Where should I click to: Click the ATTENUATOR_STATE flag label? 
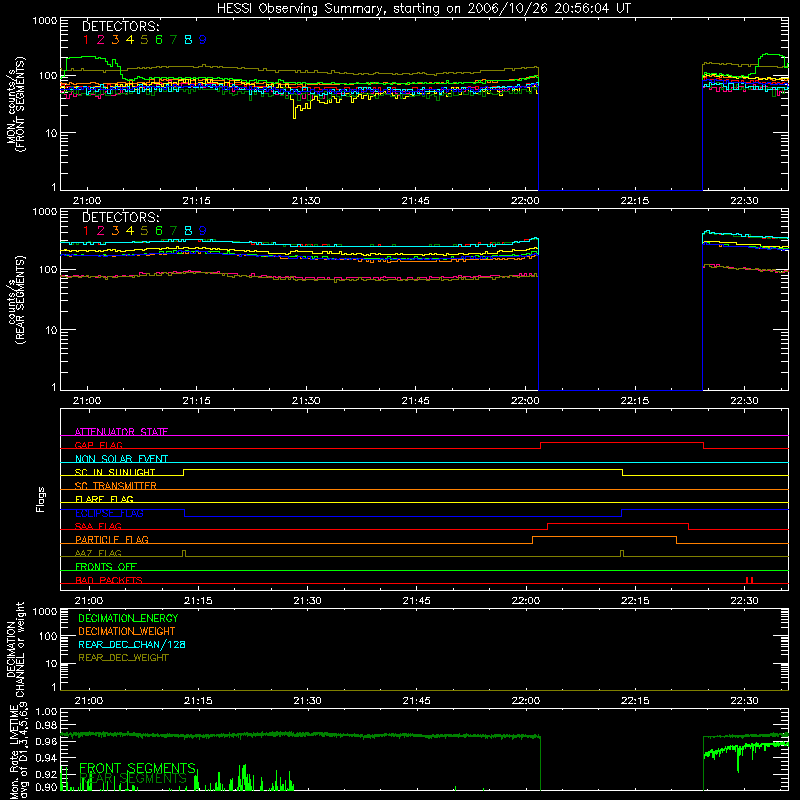pos(121,432)
